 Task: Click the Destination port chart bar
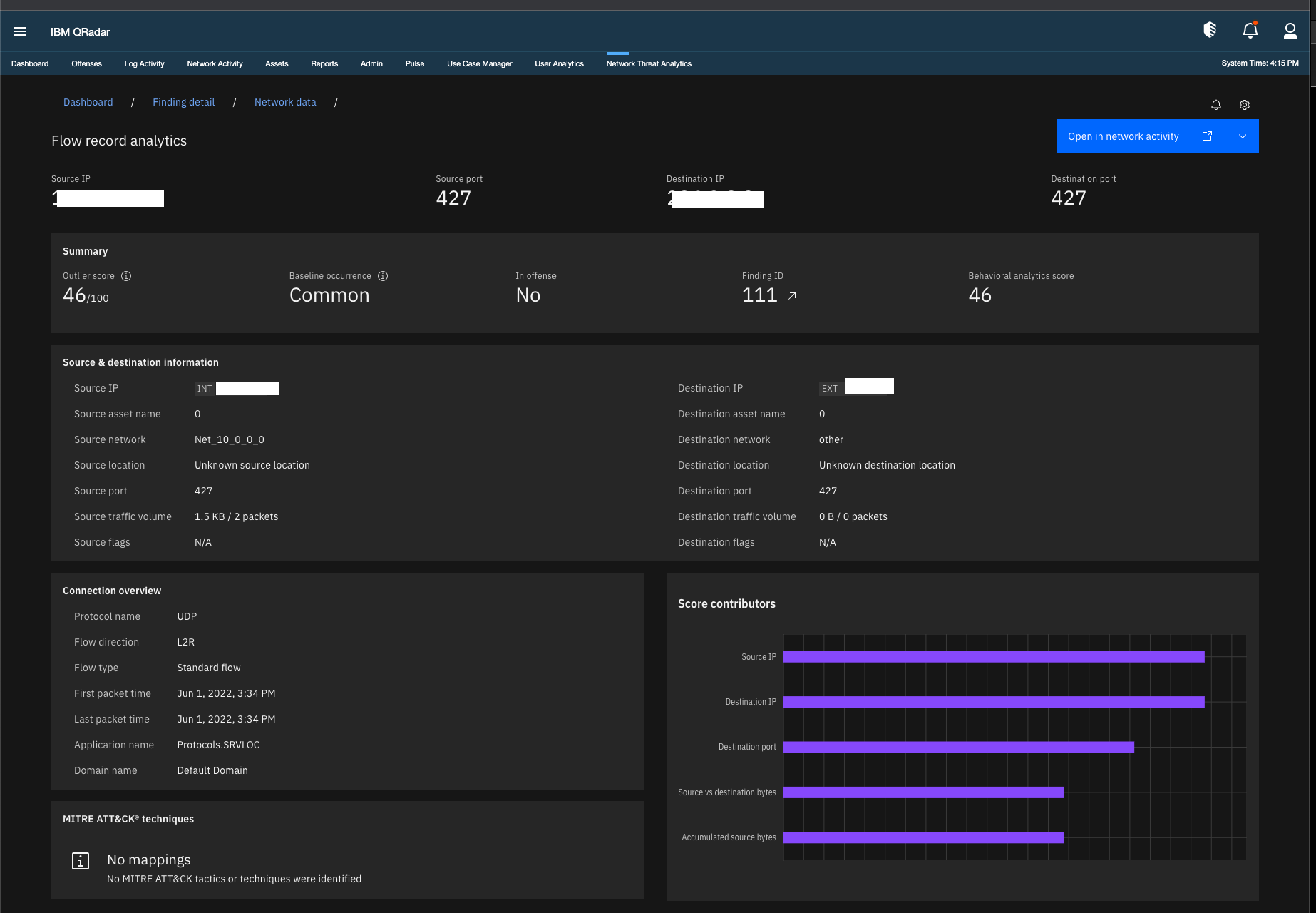coord(959,747)
